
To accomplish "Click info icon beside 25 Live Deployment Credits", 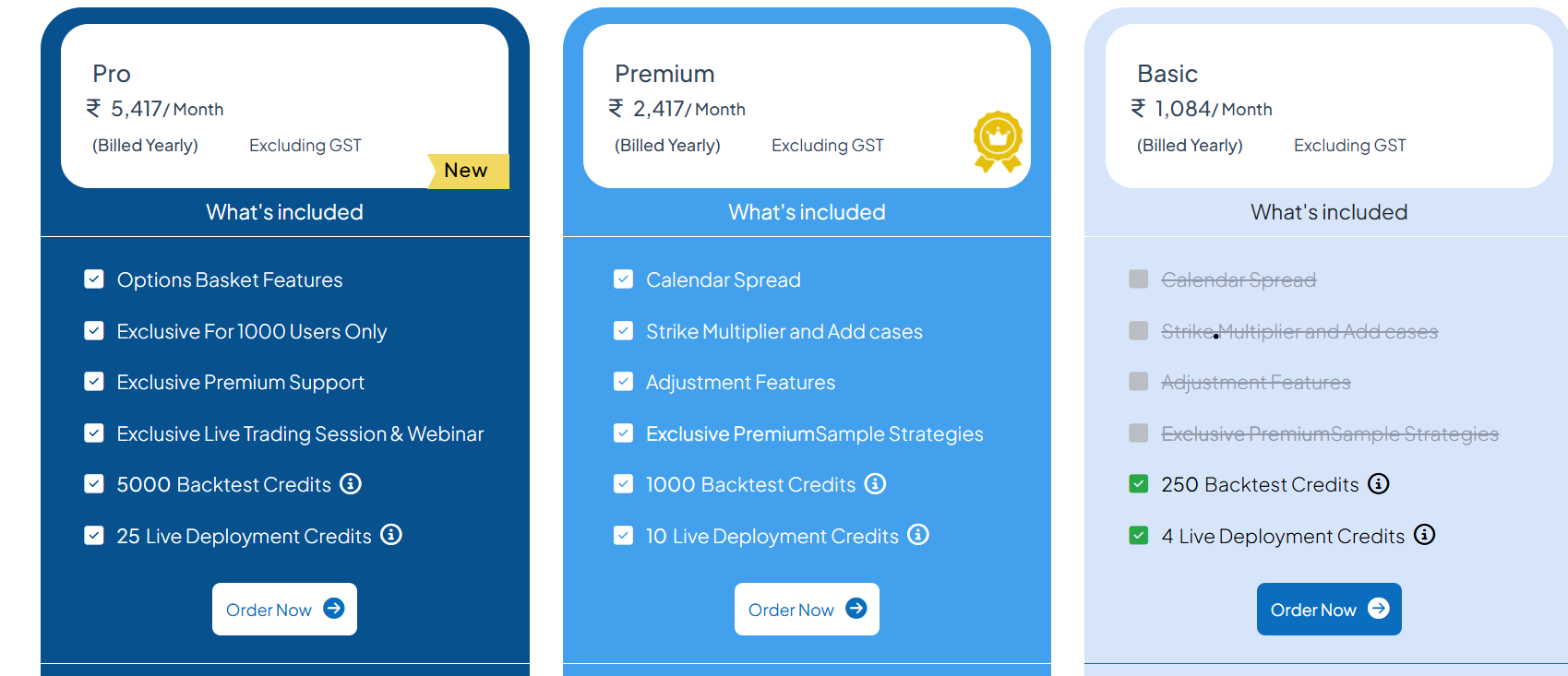I will (391, 535).
